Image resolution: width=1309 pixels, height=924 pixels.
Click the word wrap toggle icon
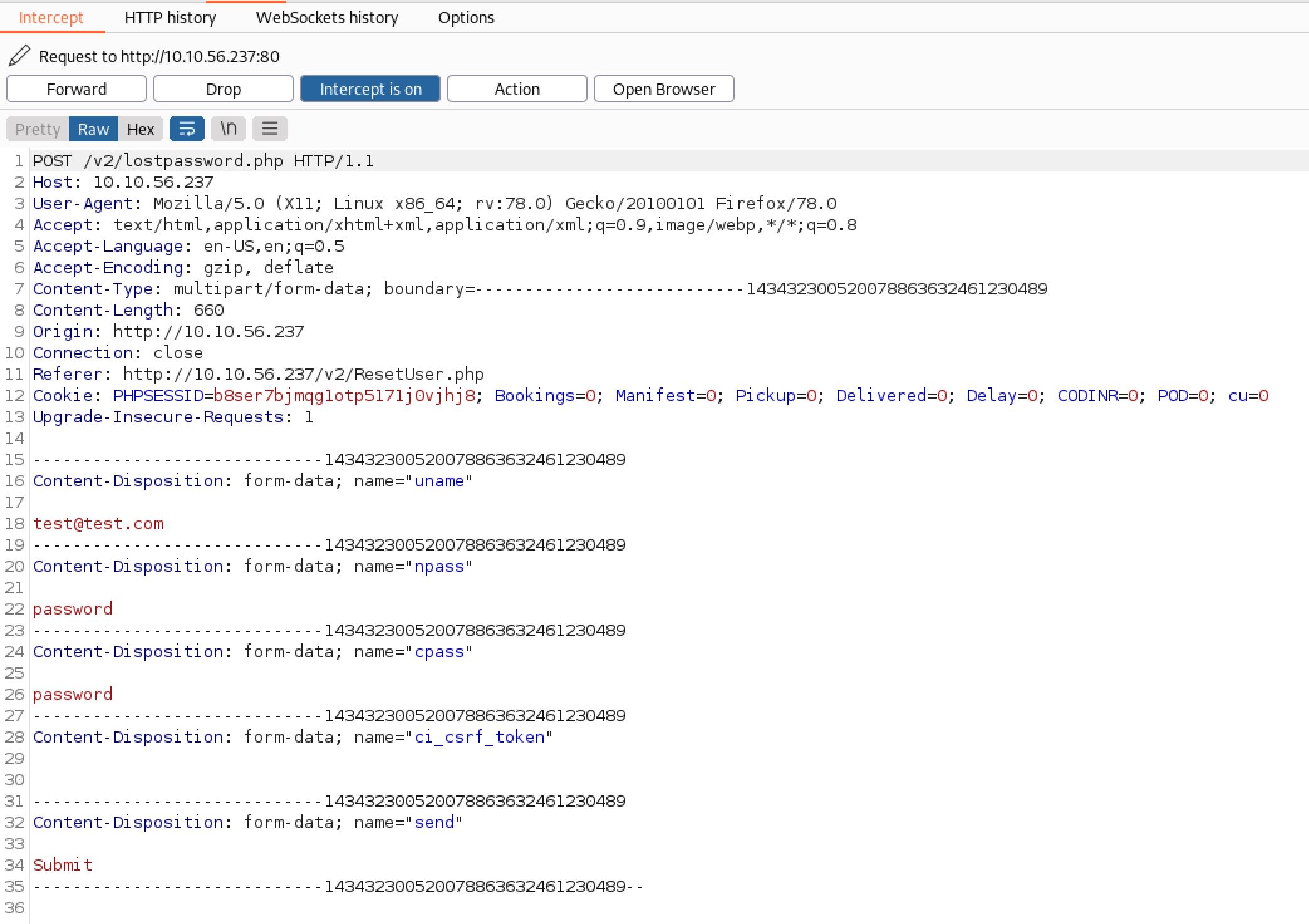(x=187, y=128)
